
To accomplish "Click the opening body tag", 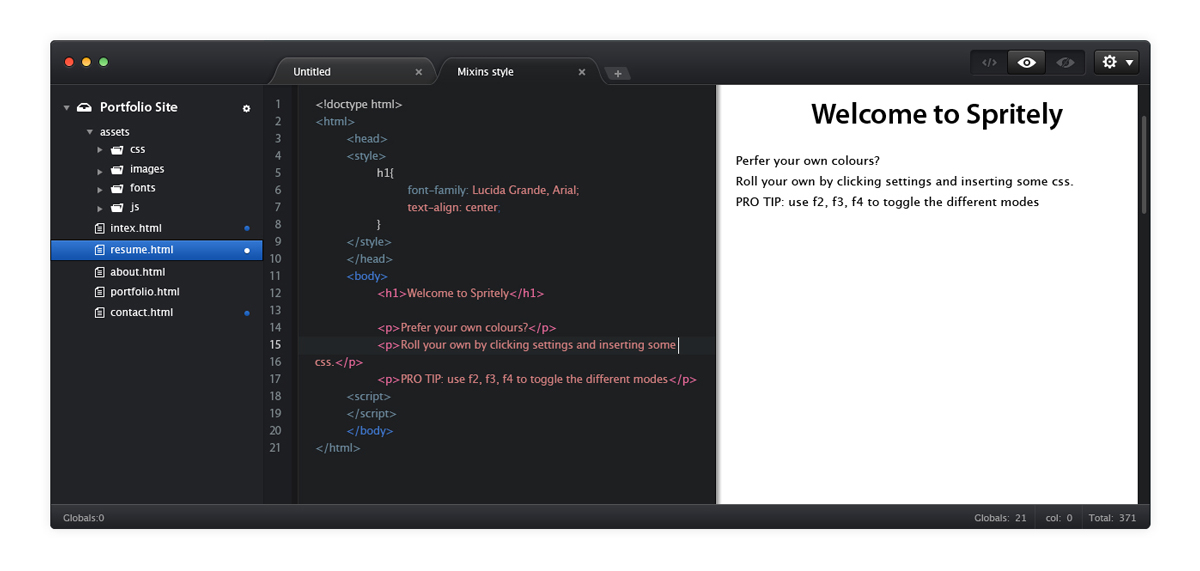I will (367, 276).
